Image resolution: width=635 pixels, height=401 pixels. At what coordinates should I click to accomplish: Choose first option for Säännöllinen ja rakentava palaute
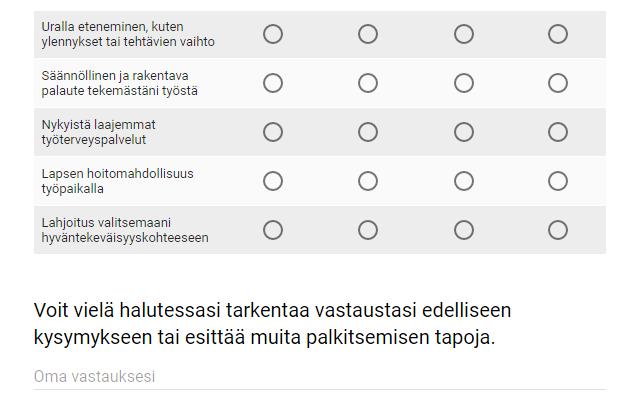click(x=273, y=83)
